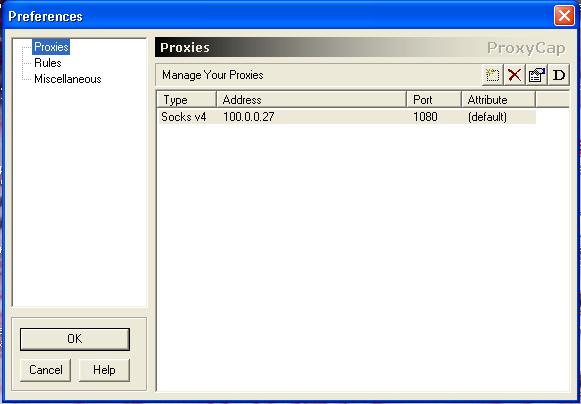The height and width of the screenshot is (404, 581).
Task: Sort proxies by the Address column header
Action: coord(311,99)
